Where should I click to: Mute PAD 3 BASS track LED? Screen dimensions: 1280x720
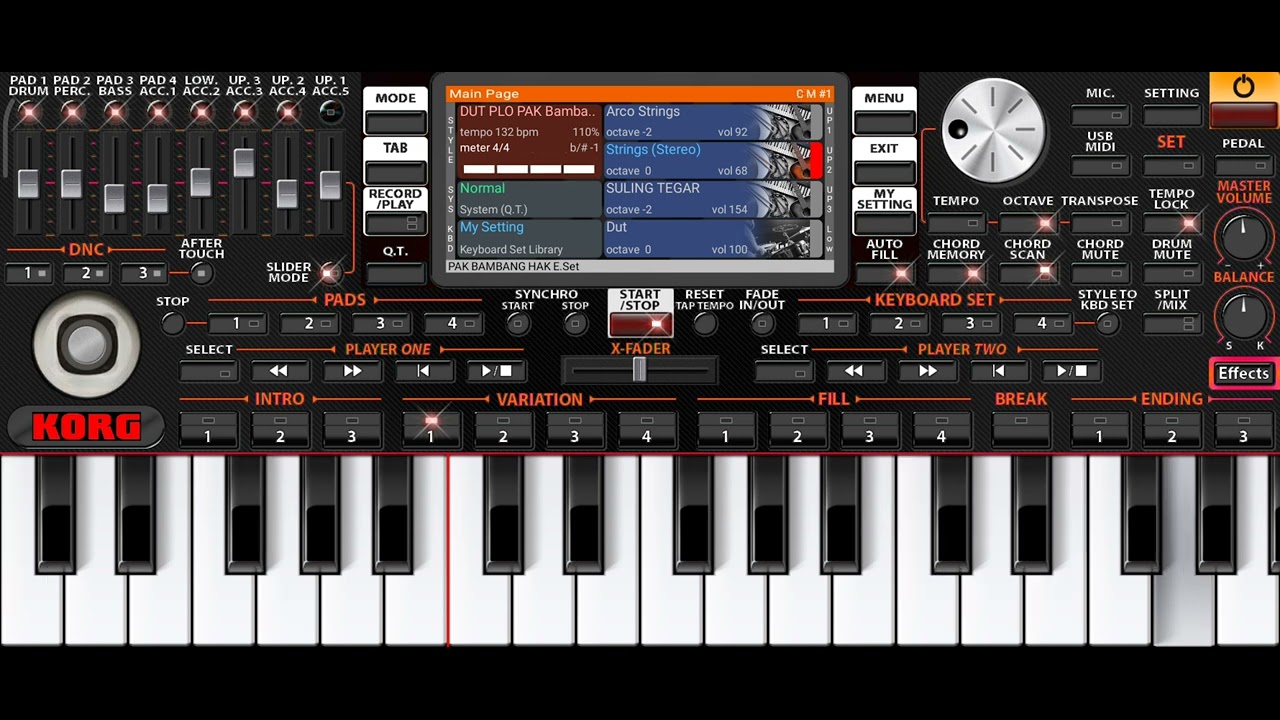[115, 112]
